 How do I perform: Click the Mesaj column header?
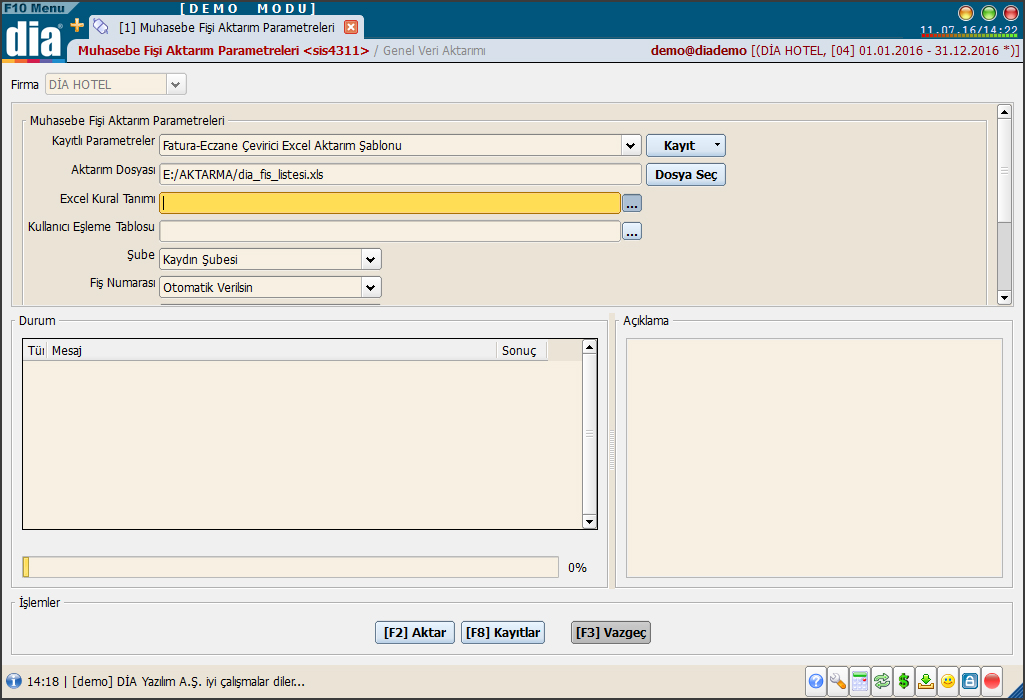[271, 351]
